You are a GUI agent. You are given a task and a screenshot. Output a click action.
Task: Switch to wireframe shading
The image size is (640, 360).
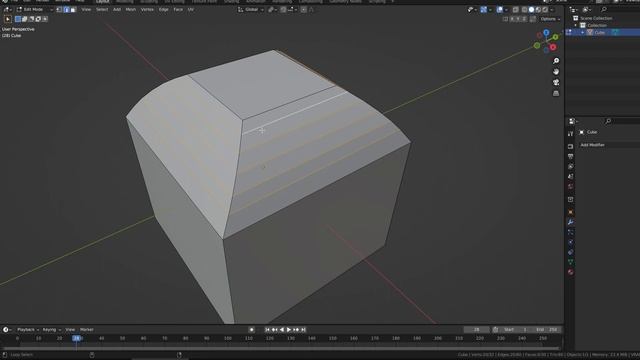pyautogui.click(x=524, y=9)
